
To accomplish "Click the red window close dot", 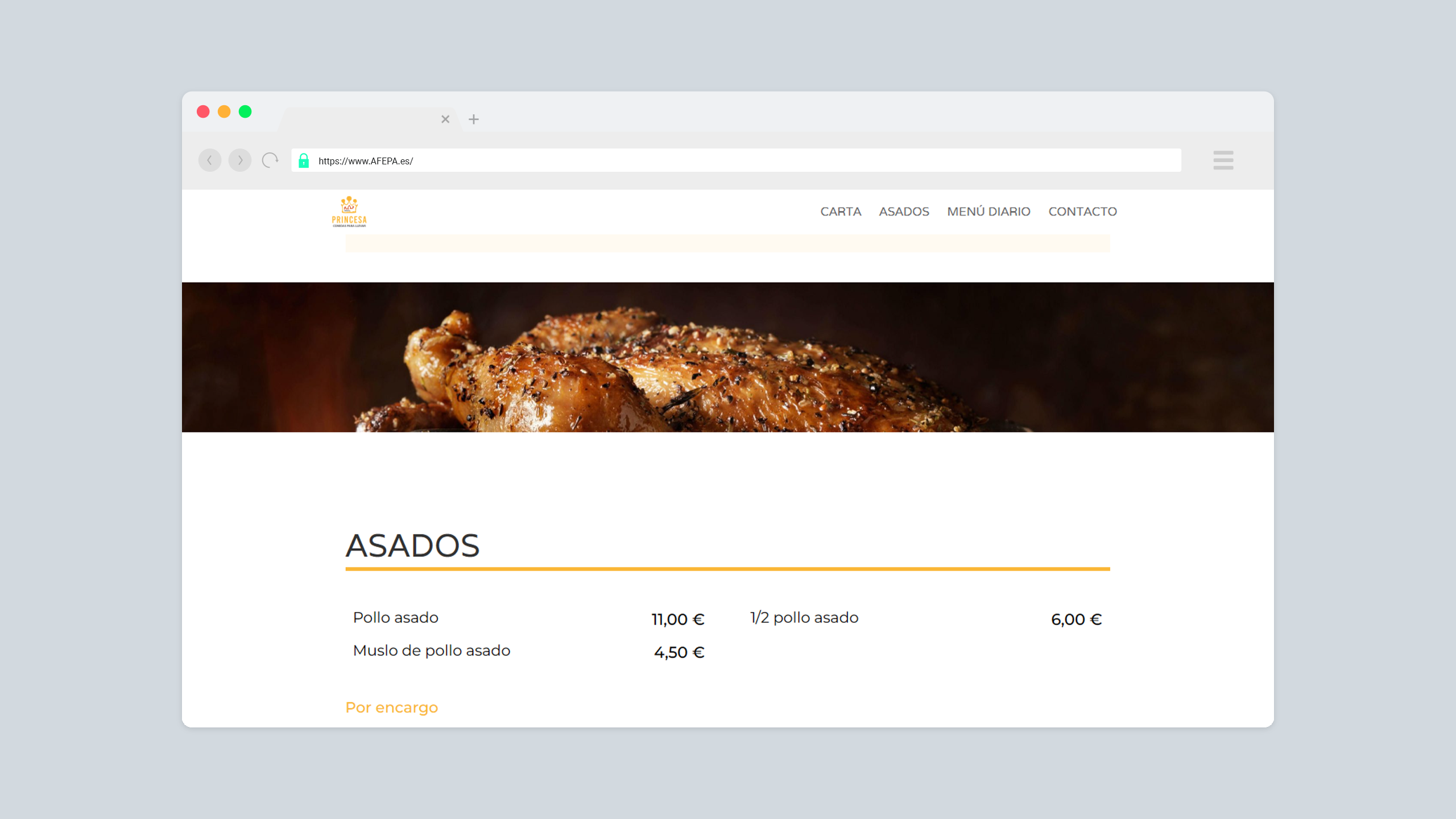I will click(x=203, y=111).
